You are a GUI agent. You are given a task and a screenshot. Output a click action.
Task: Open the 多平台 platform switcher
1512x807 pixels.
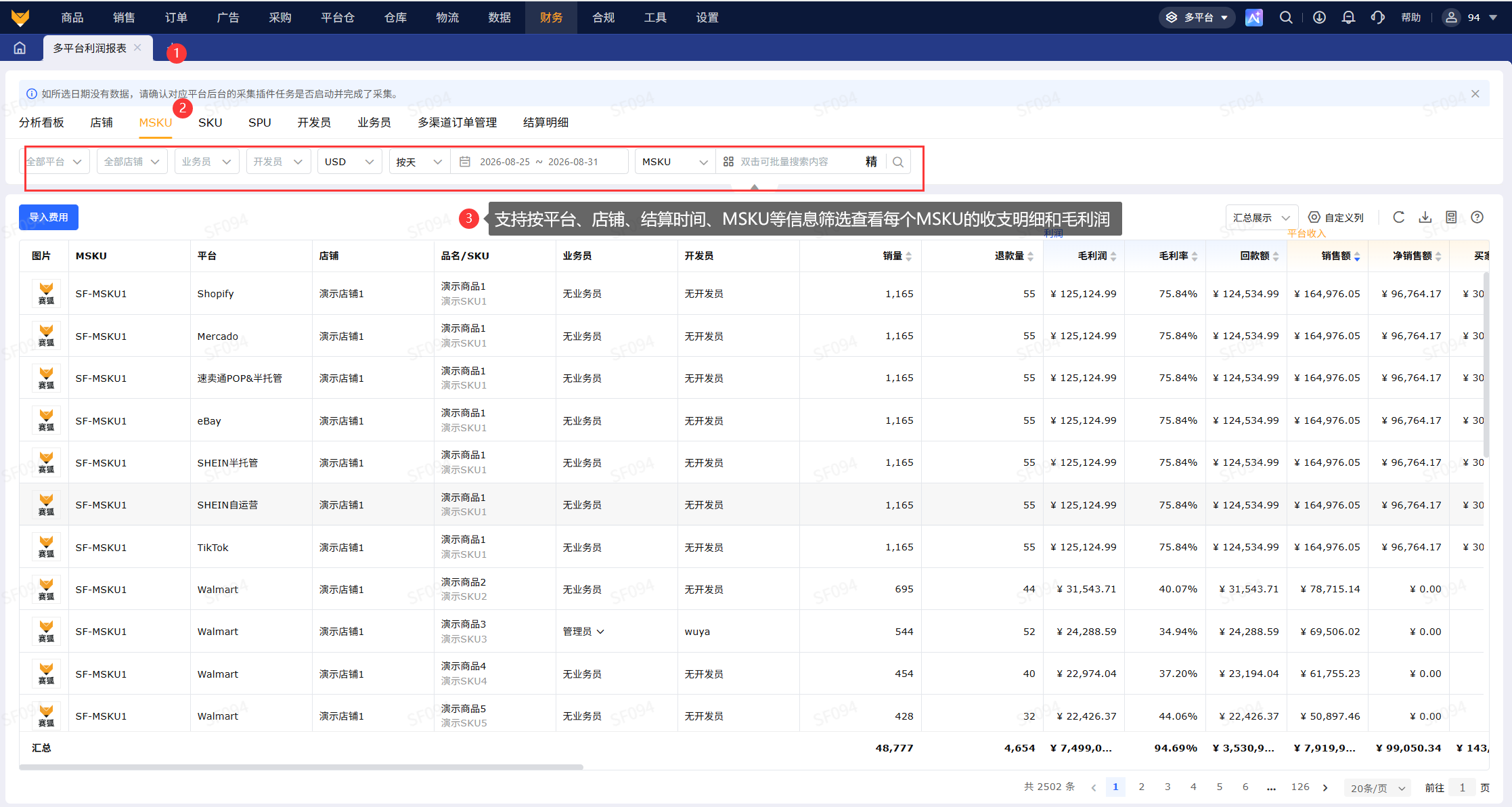point(1197,18)
